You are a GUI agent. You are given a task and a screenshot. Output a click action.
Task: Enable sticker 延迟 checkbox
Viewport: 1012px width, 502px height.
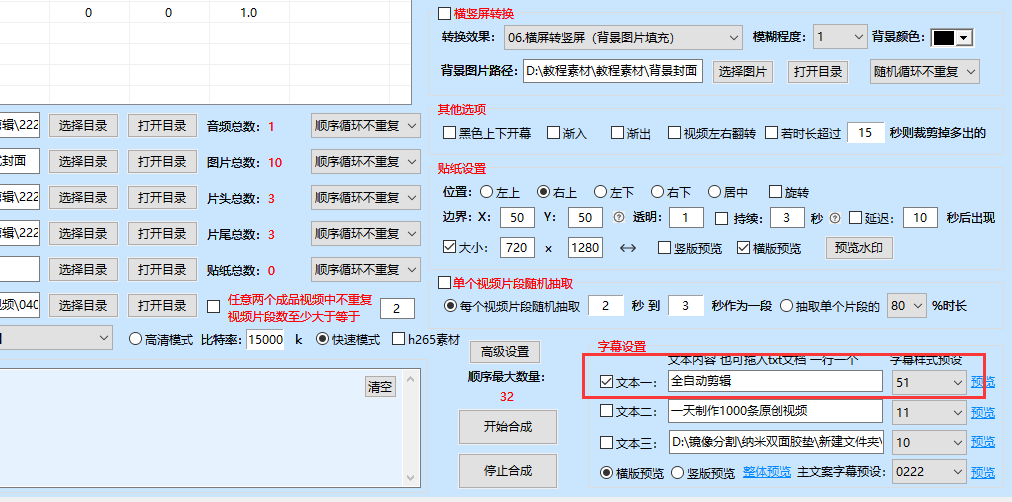[x=855, y=218]
